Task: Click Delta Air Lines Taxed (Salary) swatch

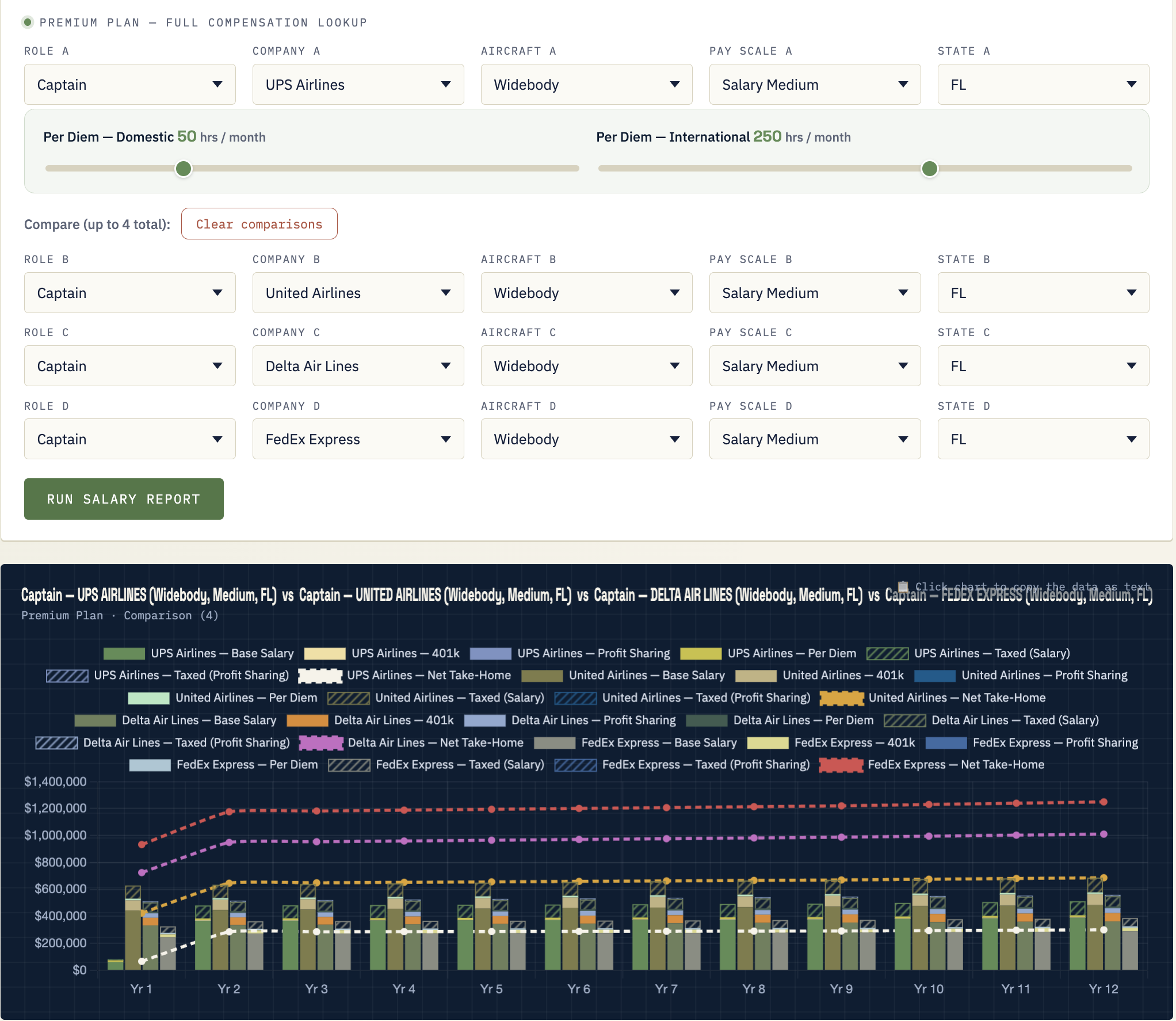Action: point(904,721)
